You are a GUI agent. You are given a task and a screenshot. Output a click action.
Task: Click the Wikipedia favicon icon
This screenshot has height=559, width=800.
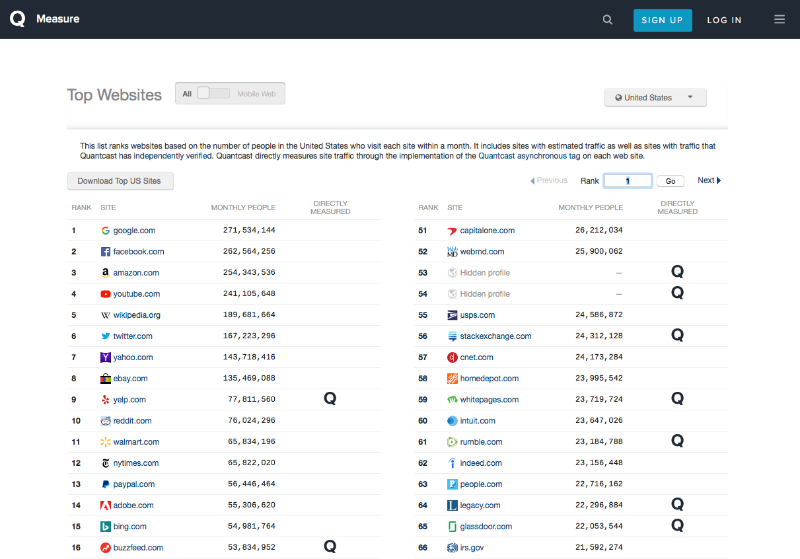[105, 315]
